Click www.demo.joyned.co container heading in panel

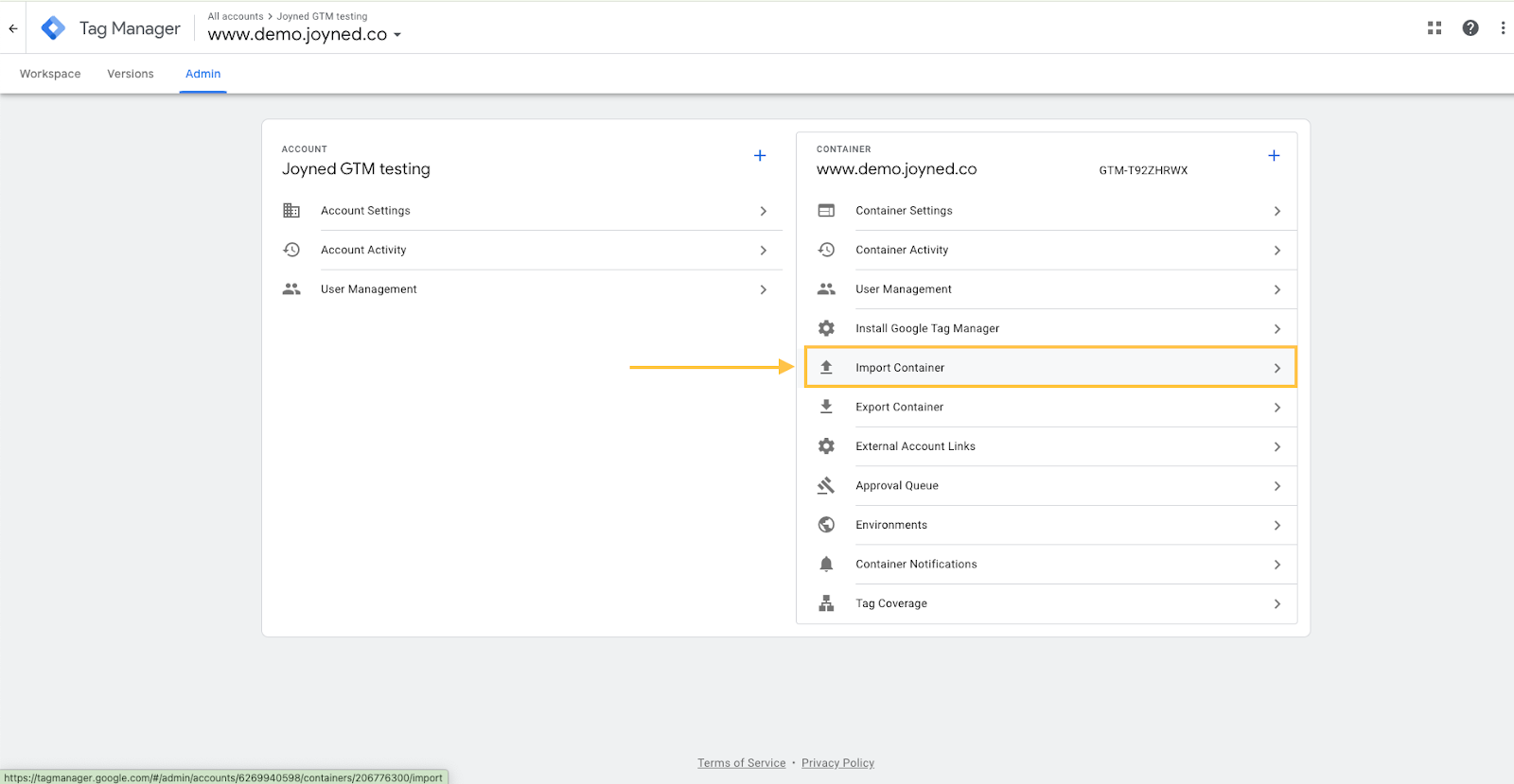tap(896, 169)
